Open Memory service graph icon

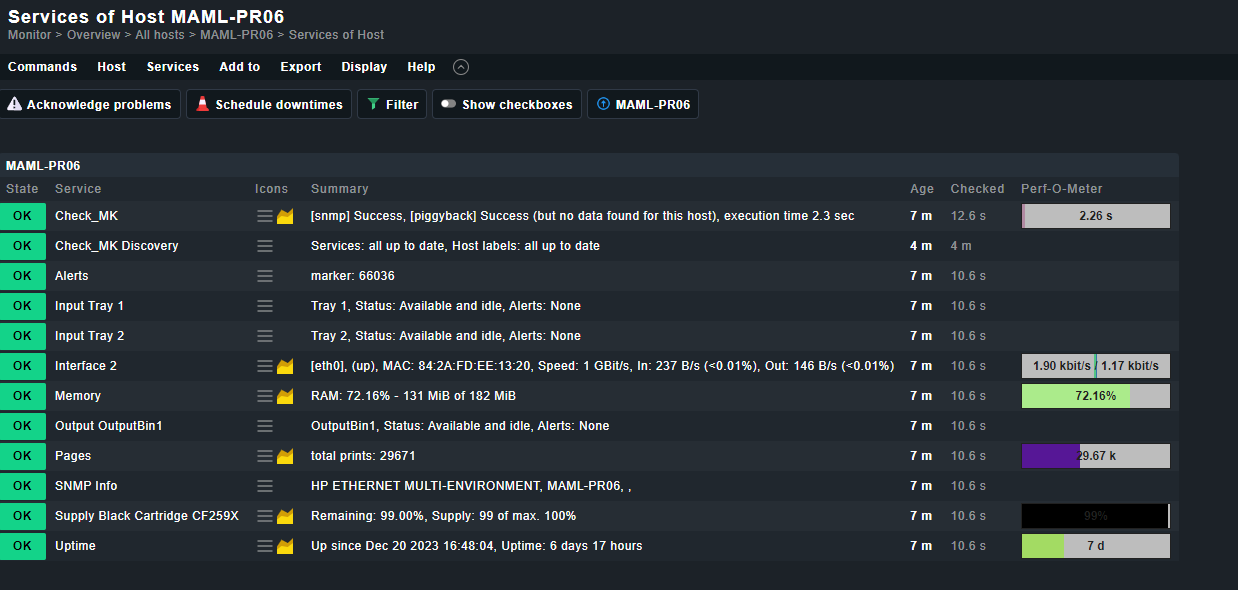[x=285, y=396]
